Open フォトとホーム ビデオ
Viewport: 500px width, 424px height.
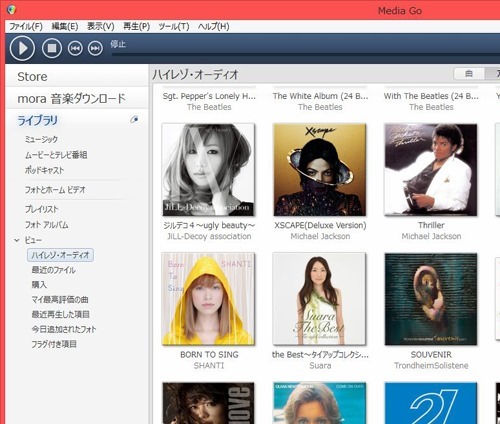pyautogui.click(x=55, y=190)
